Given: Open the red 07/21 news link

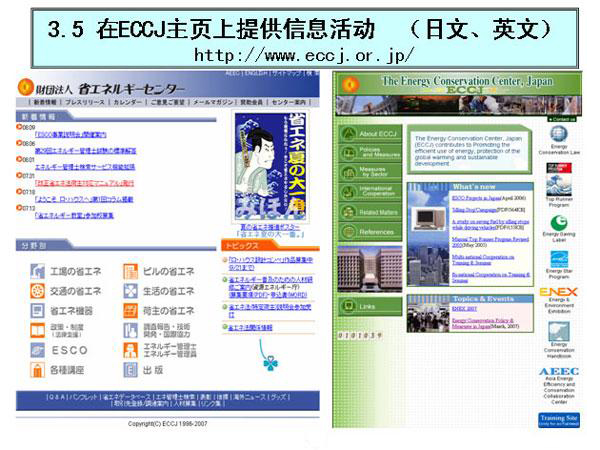Looking at the screenshot, I should [84, 183].
